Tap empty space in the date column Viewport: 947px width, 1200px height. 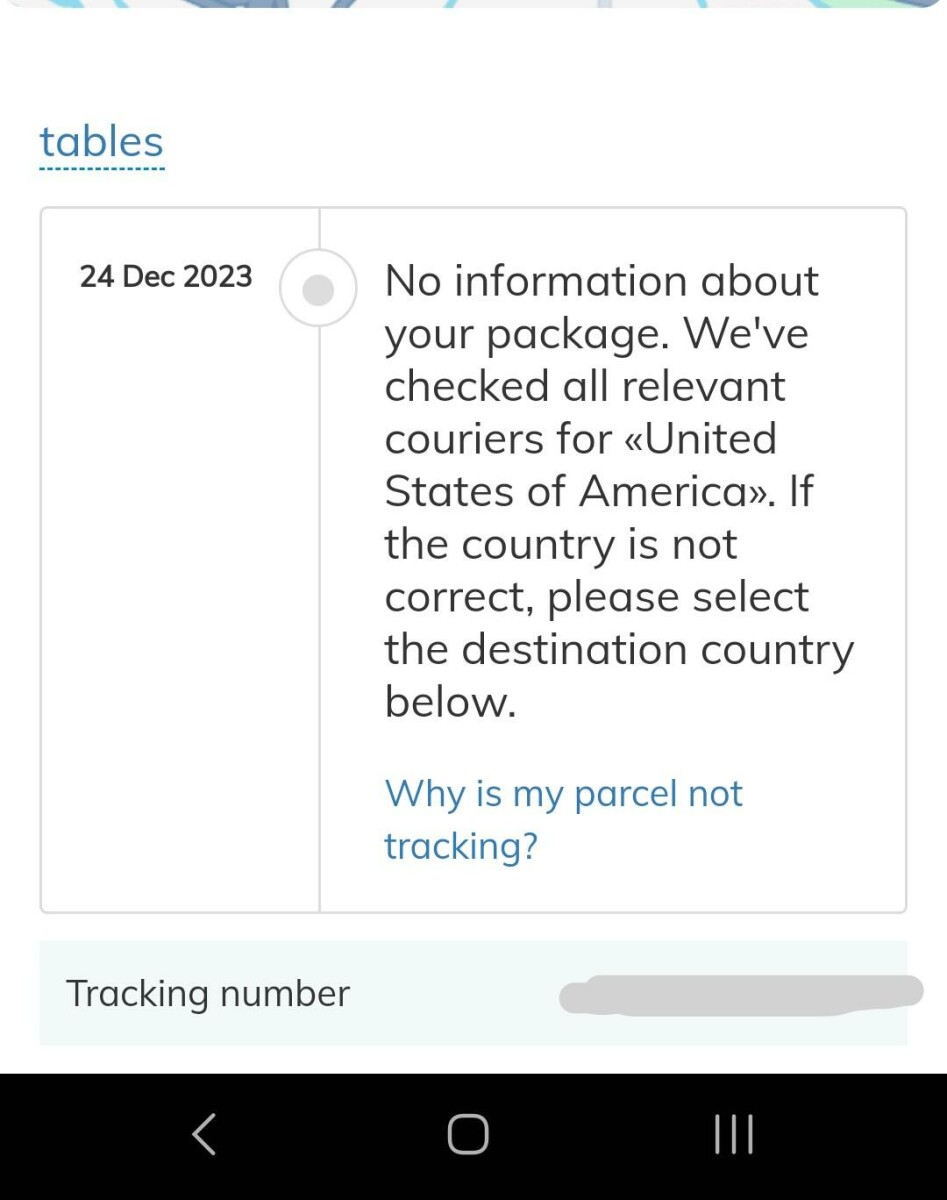180,600
